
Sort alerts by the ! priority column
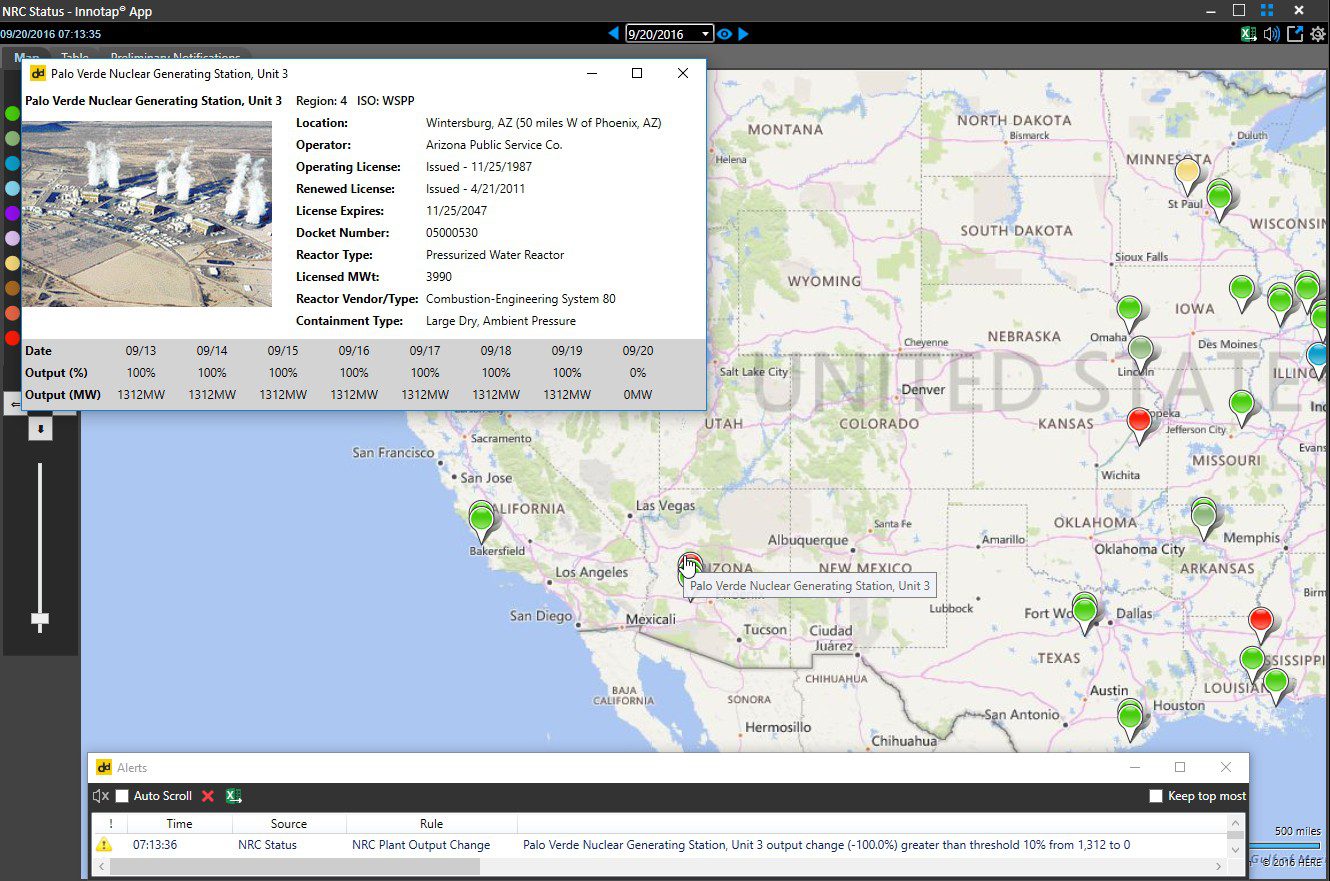pyautogui.click(x=110, y=824)
